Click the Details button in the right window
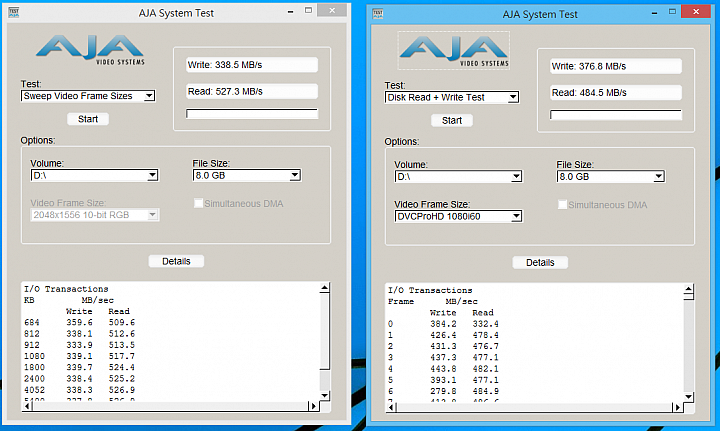The height and width of the screenshot is (431, 720). [540, 263]
